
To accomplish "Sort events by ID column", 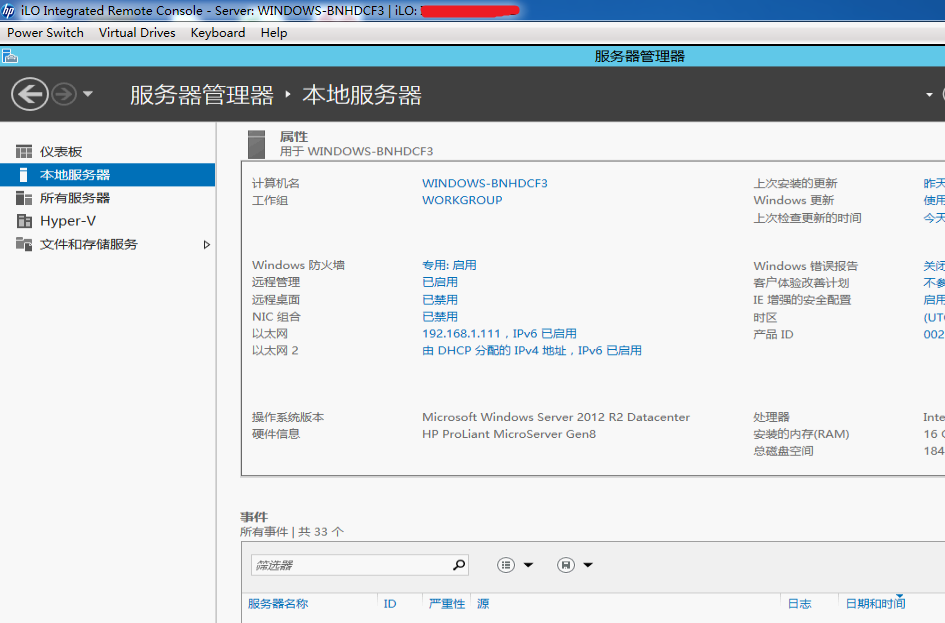I will coord(390,604).
